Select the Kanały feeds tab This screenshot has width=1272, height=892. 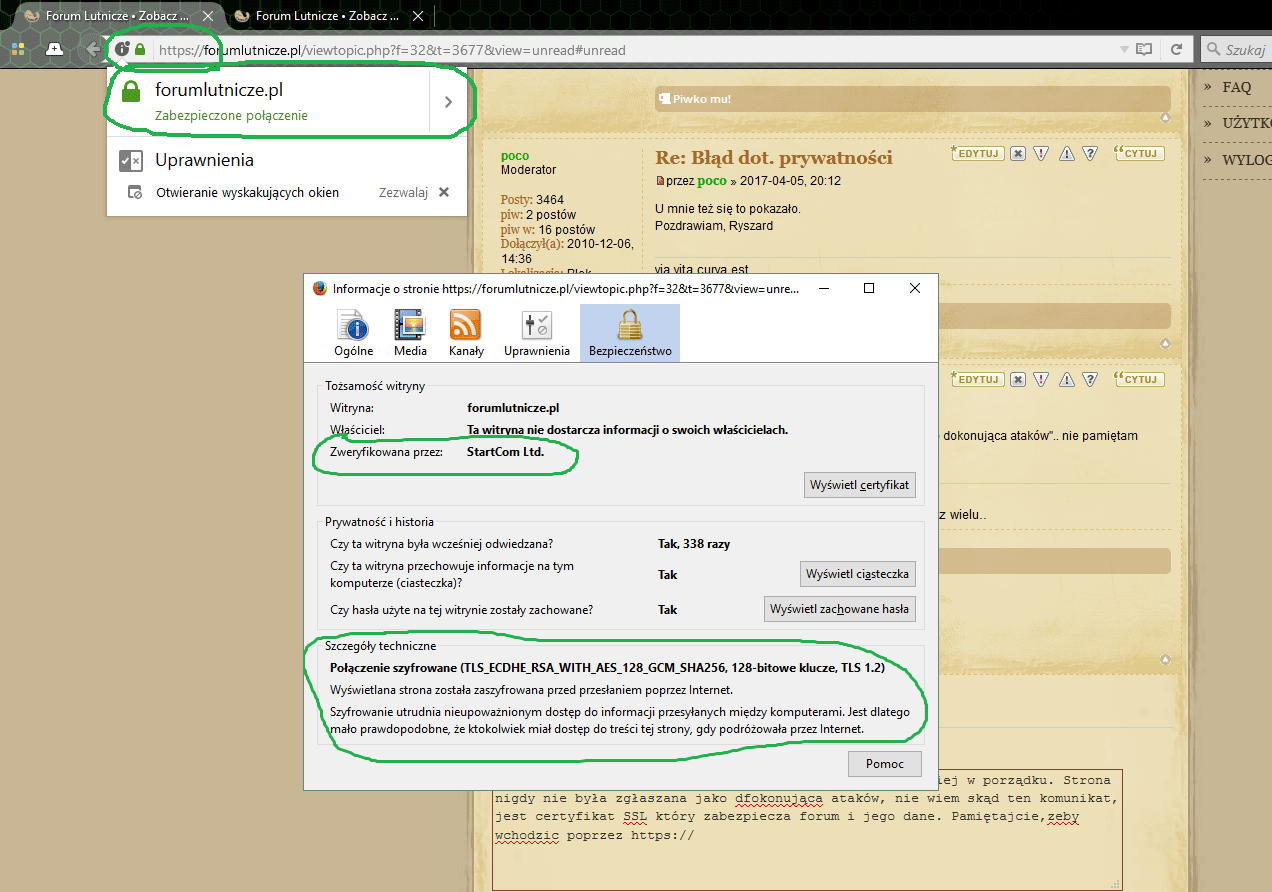[465, 333]
